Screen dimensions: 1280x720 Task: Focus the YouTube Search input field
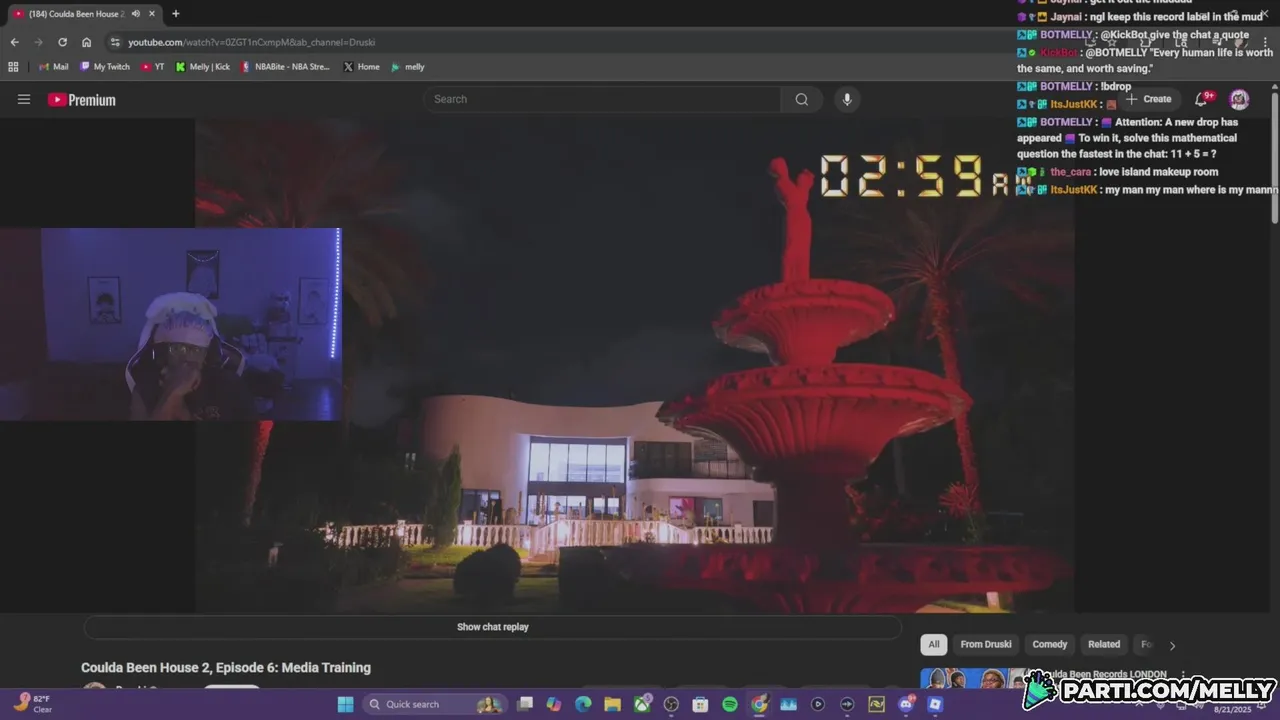[603, 99]
